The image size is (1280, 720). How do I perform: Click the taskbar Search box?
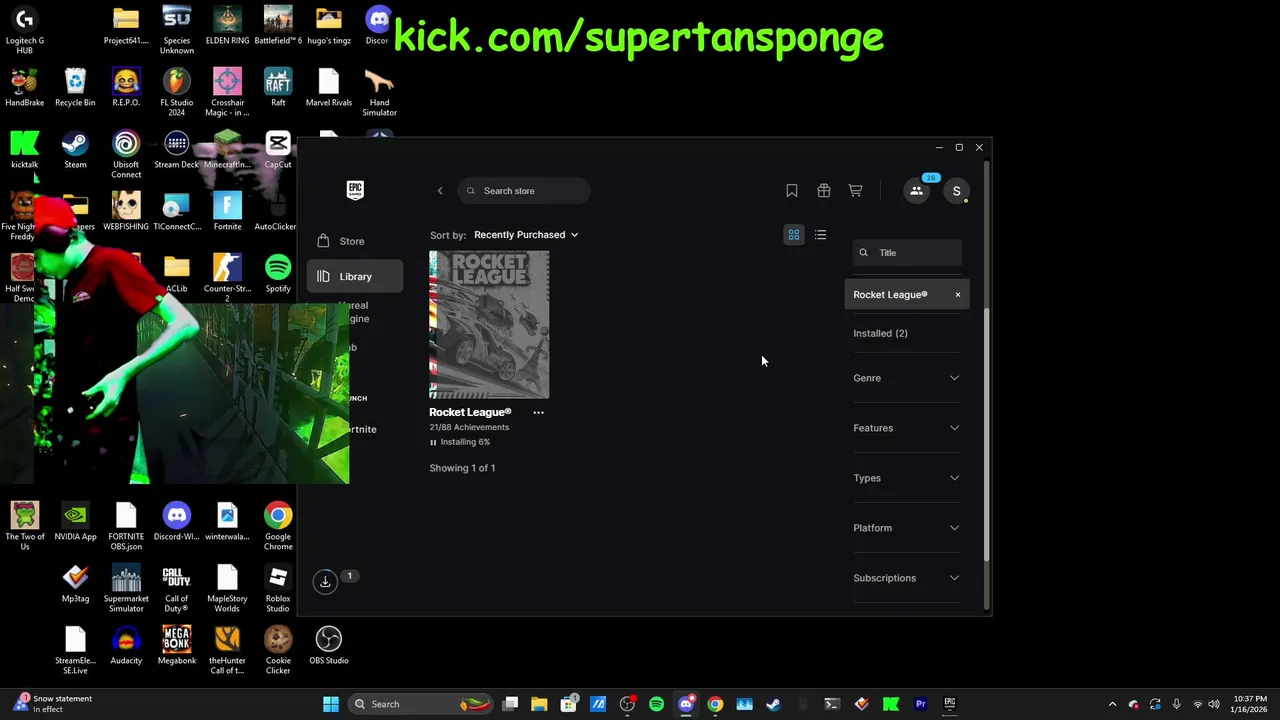[x=420, y=704]
